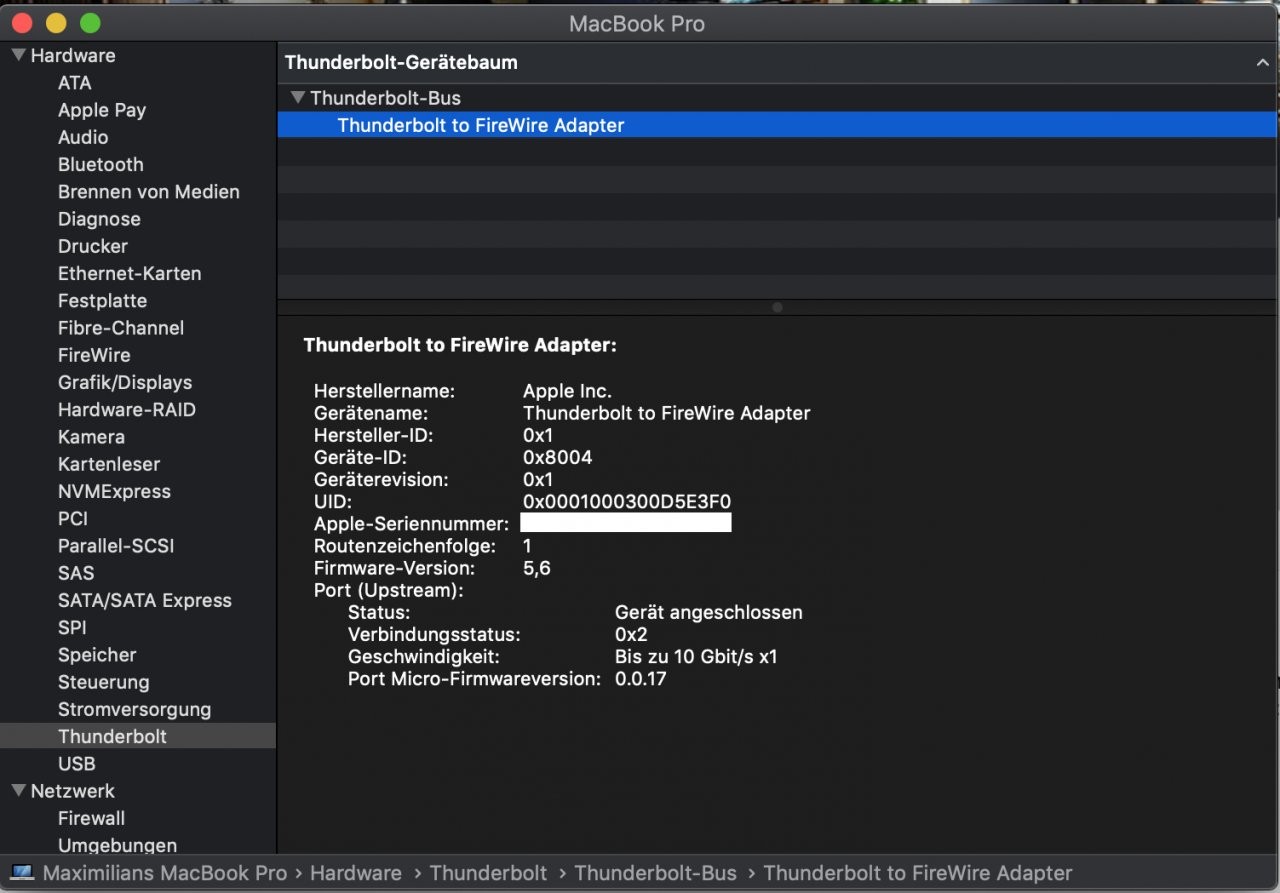Click the Verbindungsstatus value 0x2
Image resolution: width=1280 pixels, height=893 pixels.
coord(632,635)
